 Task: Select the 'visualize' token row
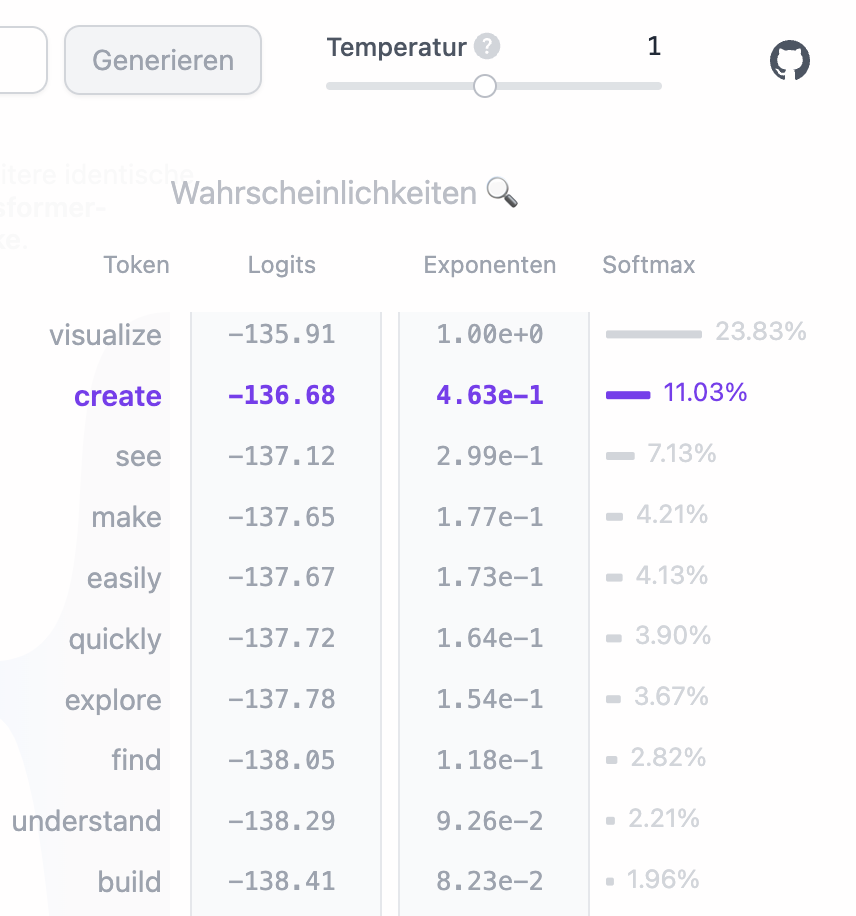(105, 335)
